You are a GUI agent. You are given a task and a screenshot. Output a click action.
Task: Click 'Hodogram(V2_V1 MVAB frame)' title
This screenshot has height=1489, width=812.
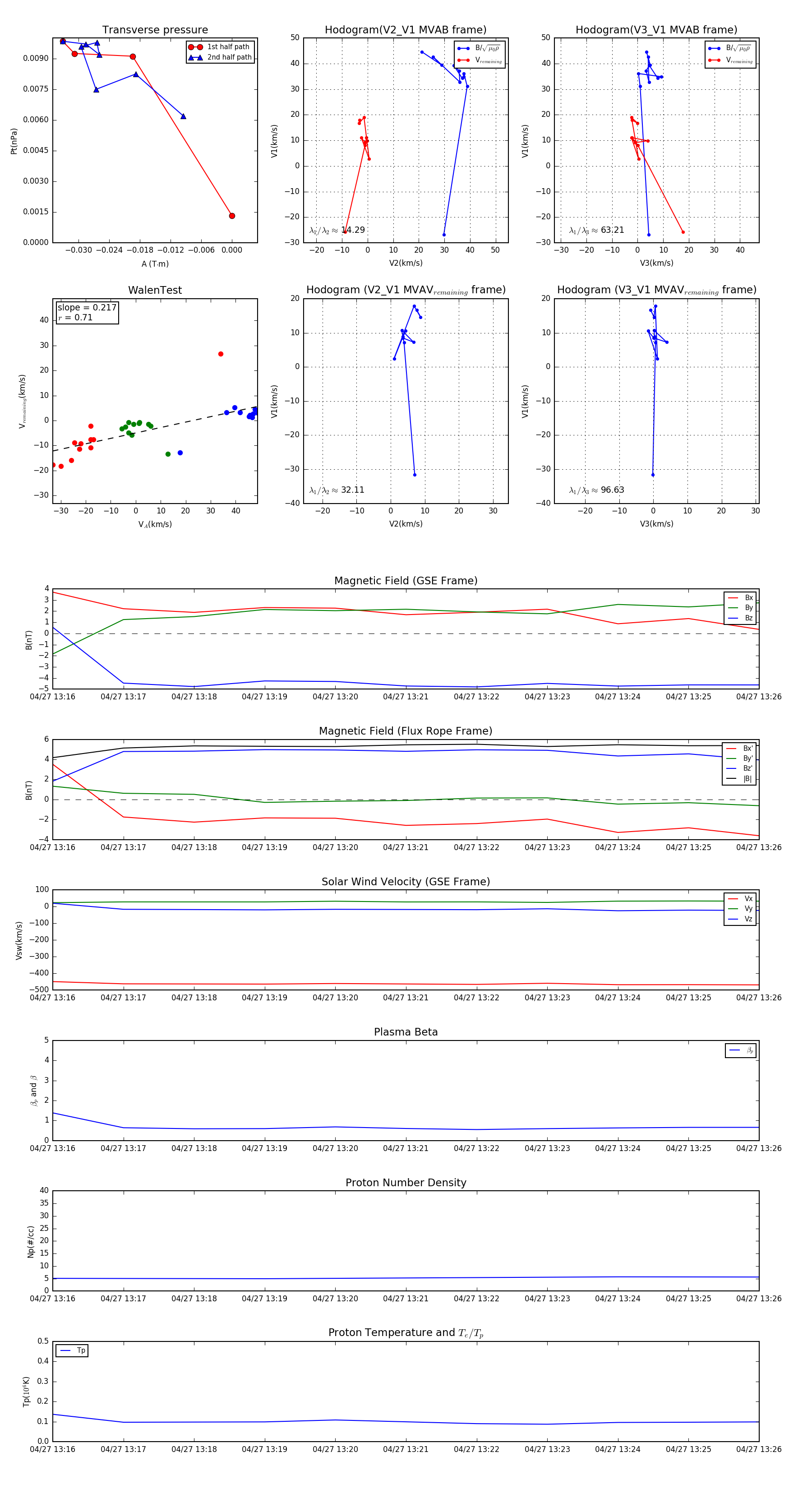406,30
